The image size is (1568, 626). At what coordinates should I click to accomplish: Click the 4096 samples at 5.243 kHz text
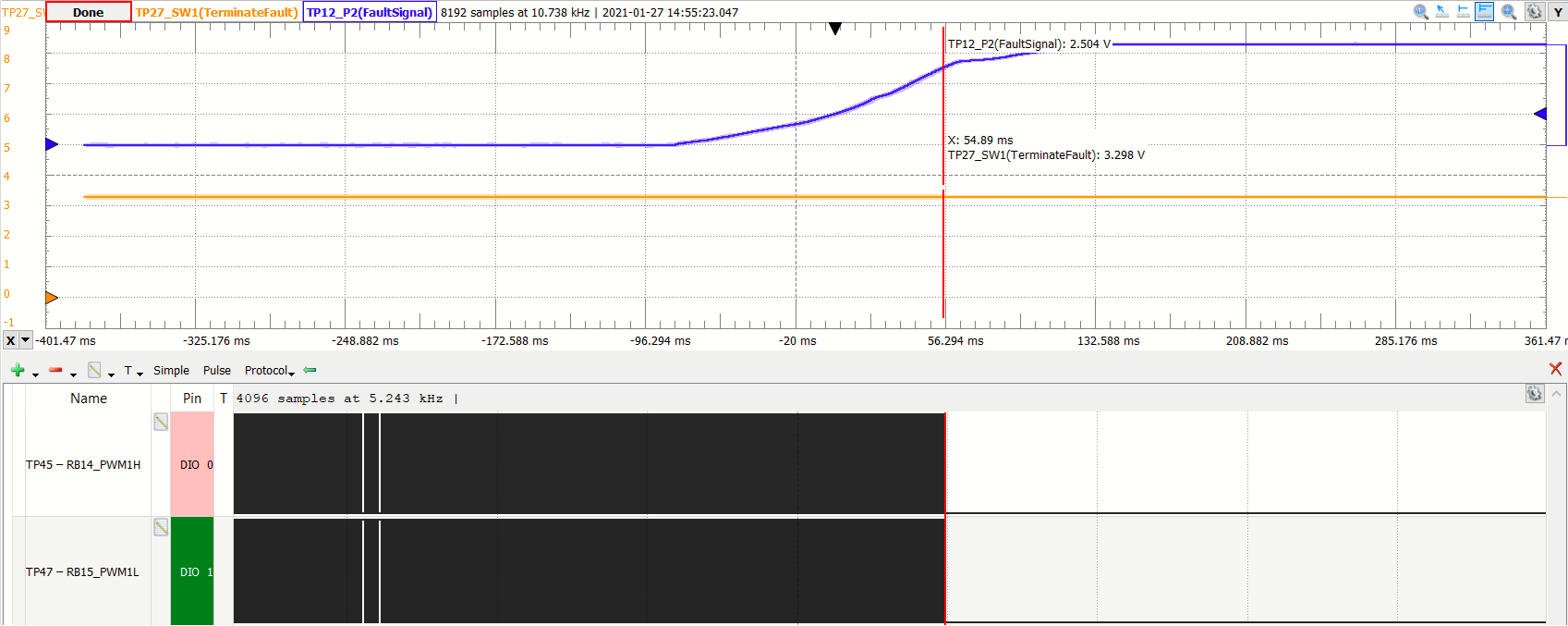pyautogui.click(x=339, y=399)
